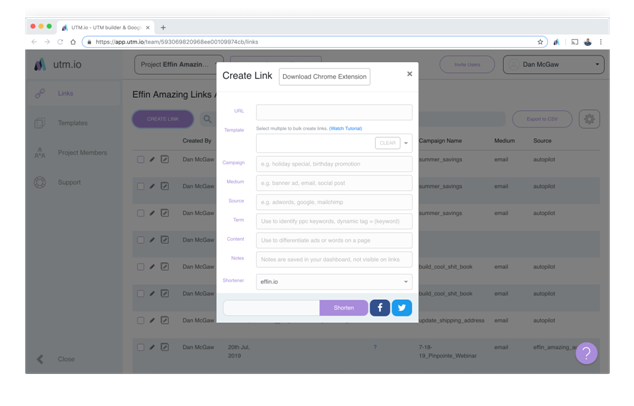Click the Links chain icon in sidebar
This screenshot has width=634, height=406.
[x=40, y=93]
